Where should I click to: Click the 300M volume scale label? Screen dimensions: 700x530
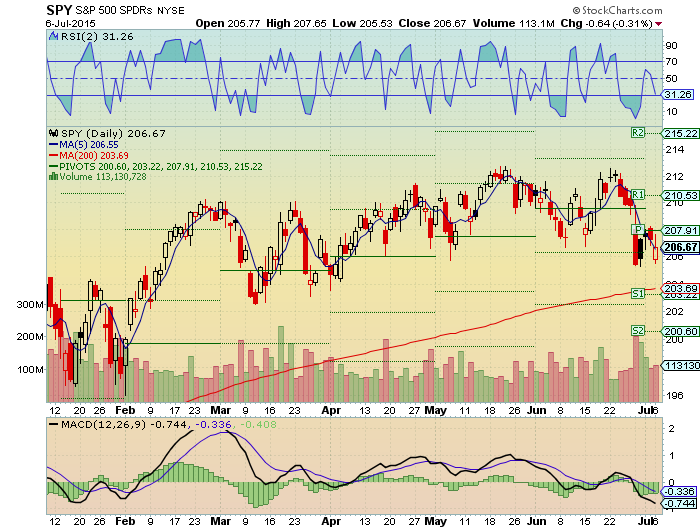[x=30, y=305]
